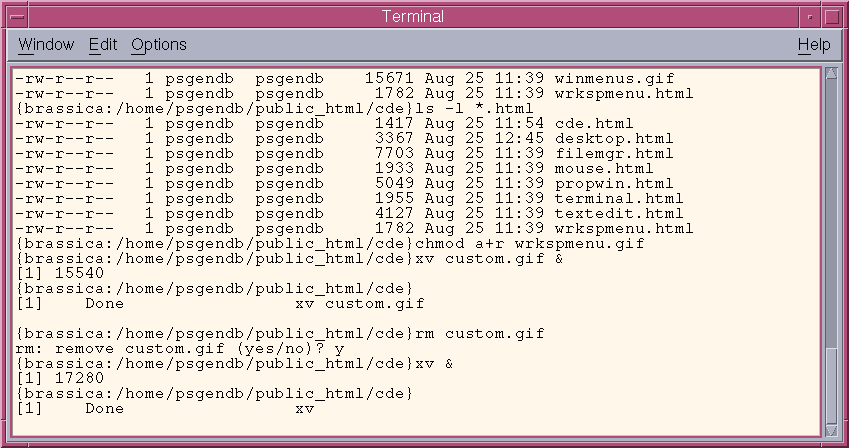Open the window menu button in title bar
The width and height of the screenshot is (849, 448).
pyautogui.click(x=17, y=17)
